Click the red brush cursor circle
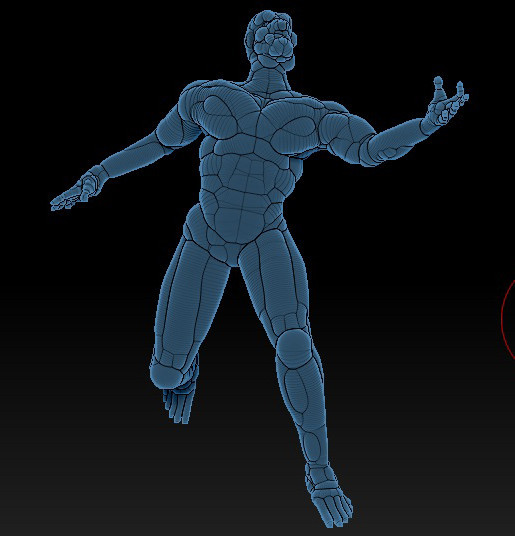515x536 pixels. (x=508, y=320)
